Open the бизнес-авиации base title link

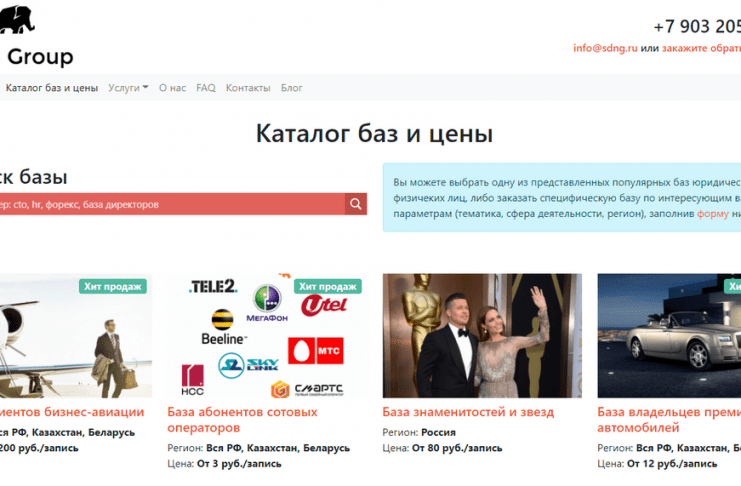(72, 412)
